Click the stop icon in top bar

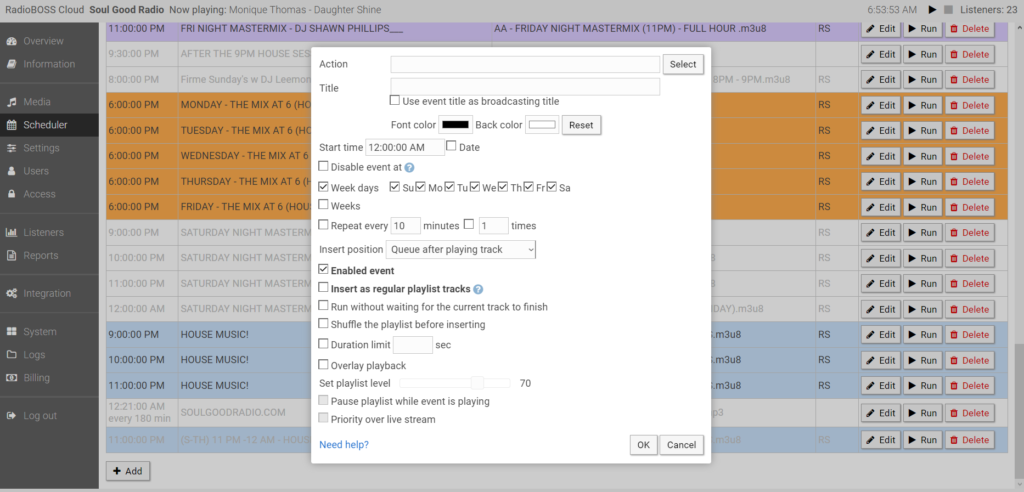[949, 9]
